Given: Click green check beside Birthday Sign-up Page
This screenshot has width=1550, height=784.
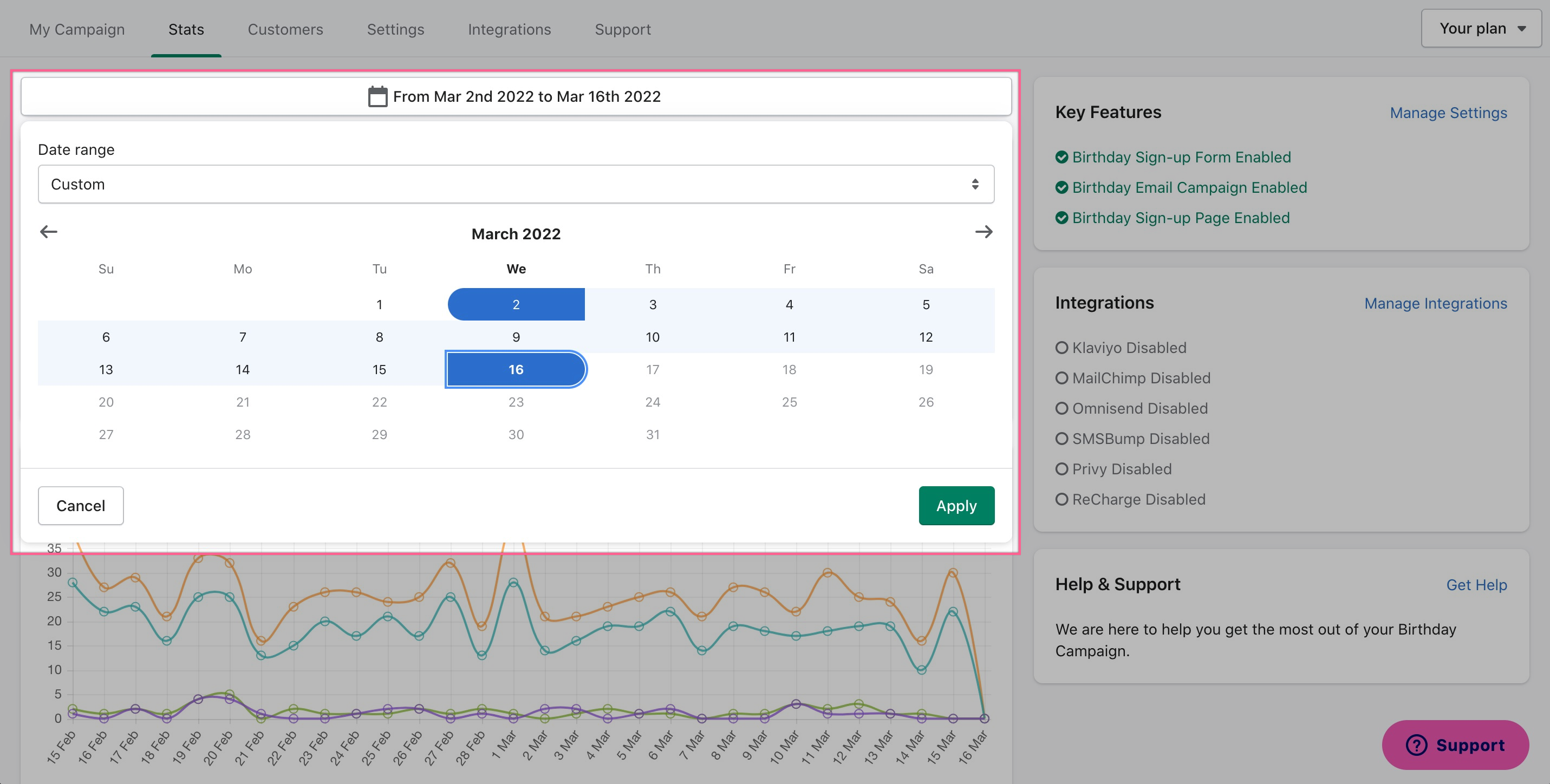Looking at the screenshot, I should click(1061, 218).
